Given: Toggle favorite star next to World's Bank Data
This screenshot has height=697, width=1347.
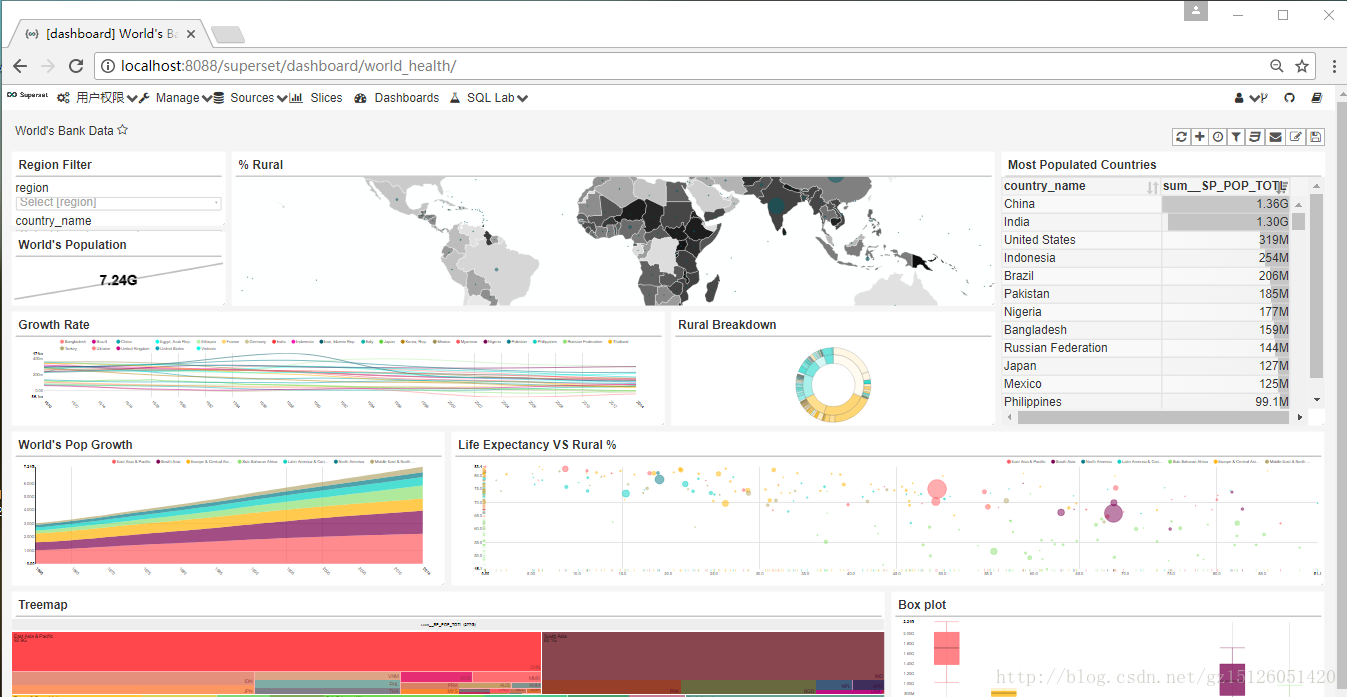Looking at the screenshot, I should (x=123, y=130).
